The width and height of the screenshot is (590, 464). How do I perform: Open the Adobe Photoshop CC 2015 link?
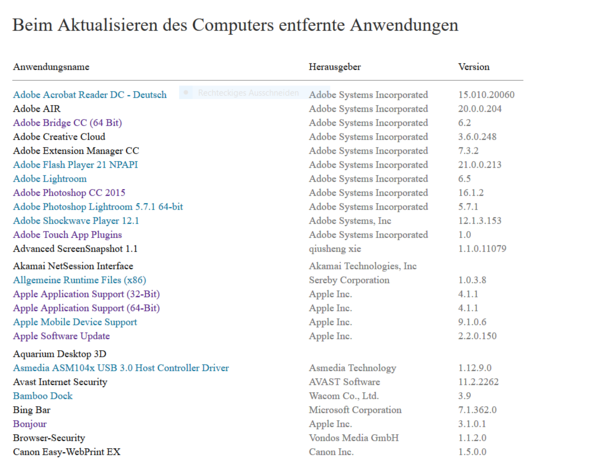coord(69,193)
